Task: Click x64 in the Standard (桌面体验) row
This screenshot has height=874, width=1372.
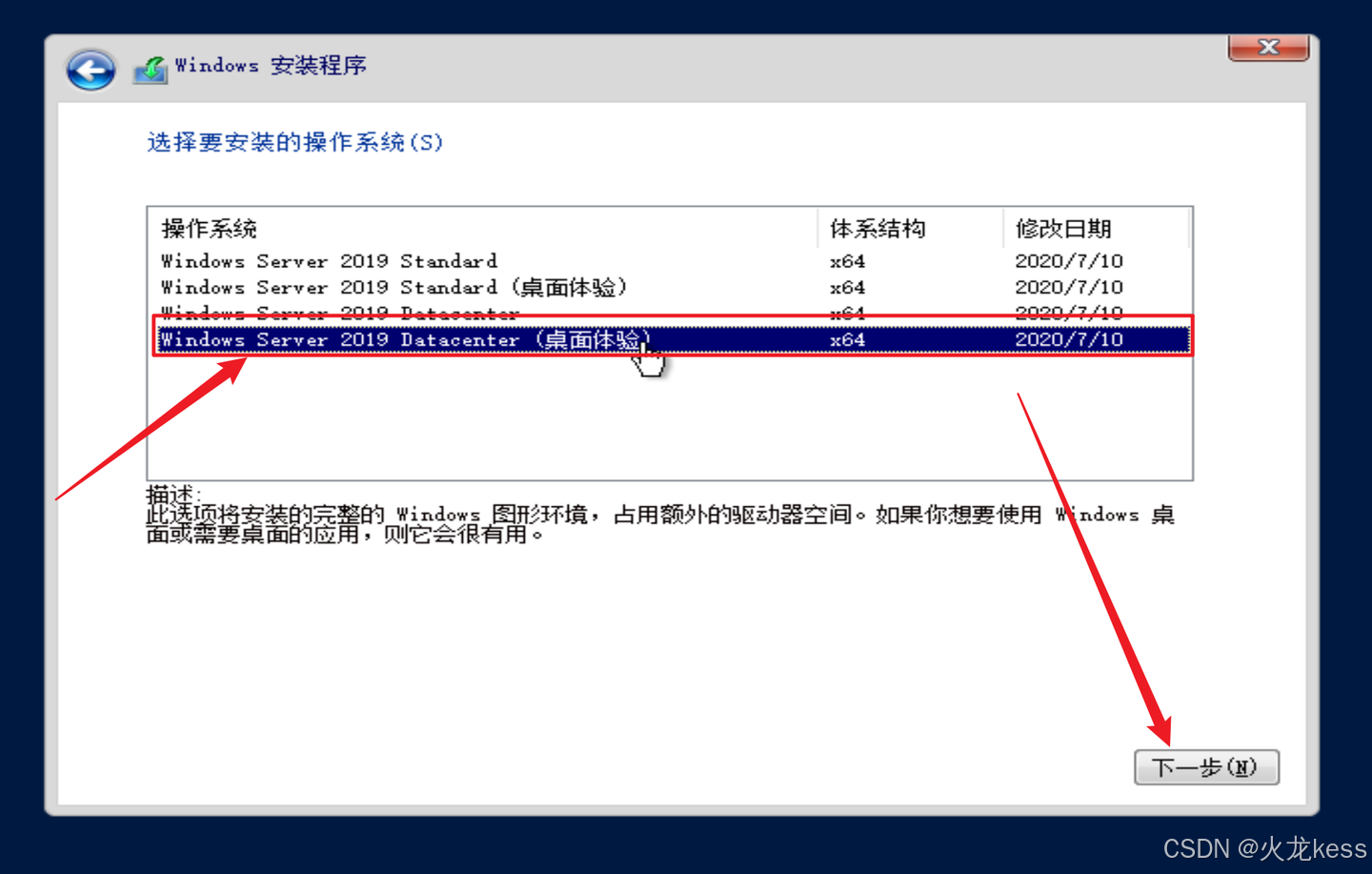Action: 847,287
